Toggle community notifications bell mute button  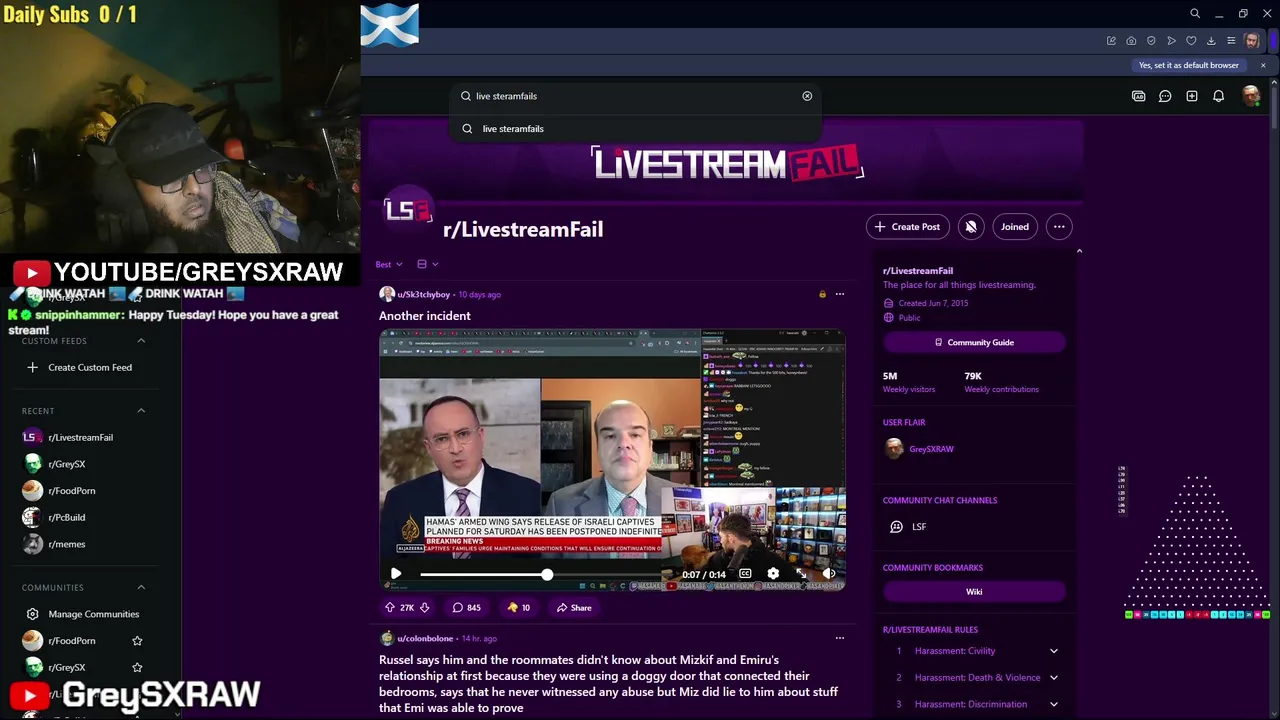pos(971,227)
